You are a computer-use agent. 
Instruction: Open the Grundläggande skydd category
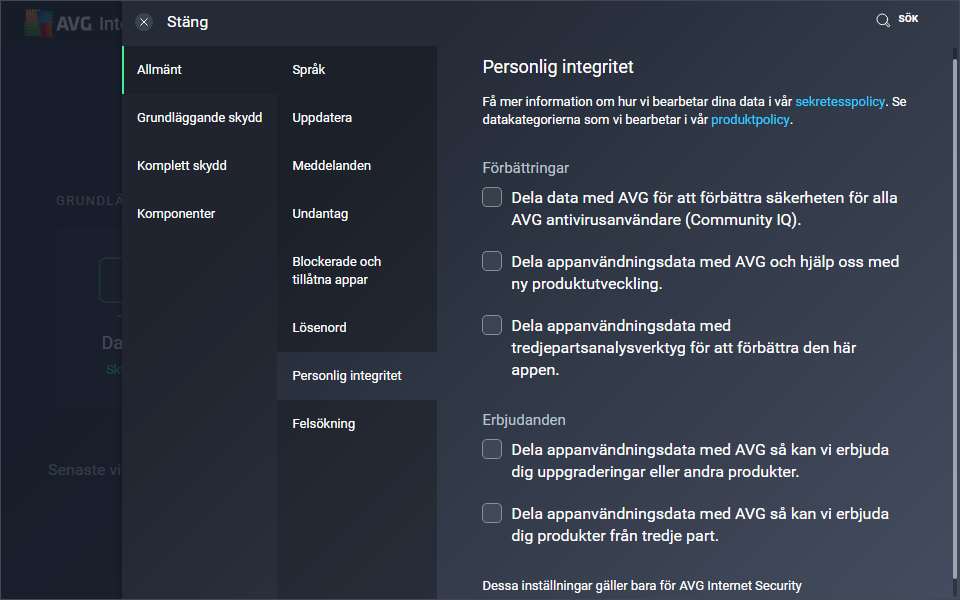click(200, 118)
